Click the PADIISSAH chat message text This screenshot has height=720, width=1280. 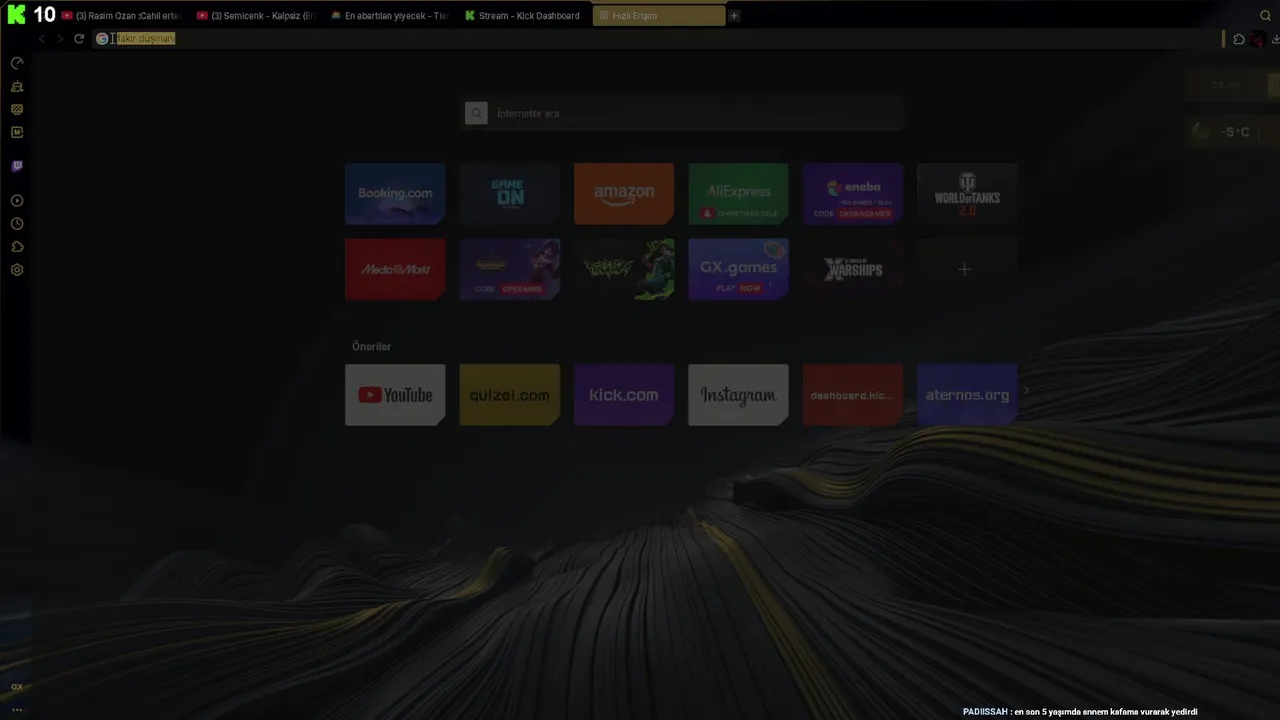point(1080,712)
